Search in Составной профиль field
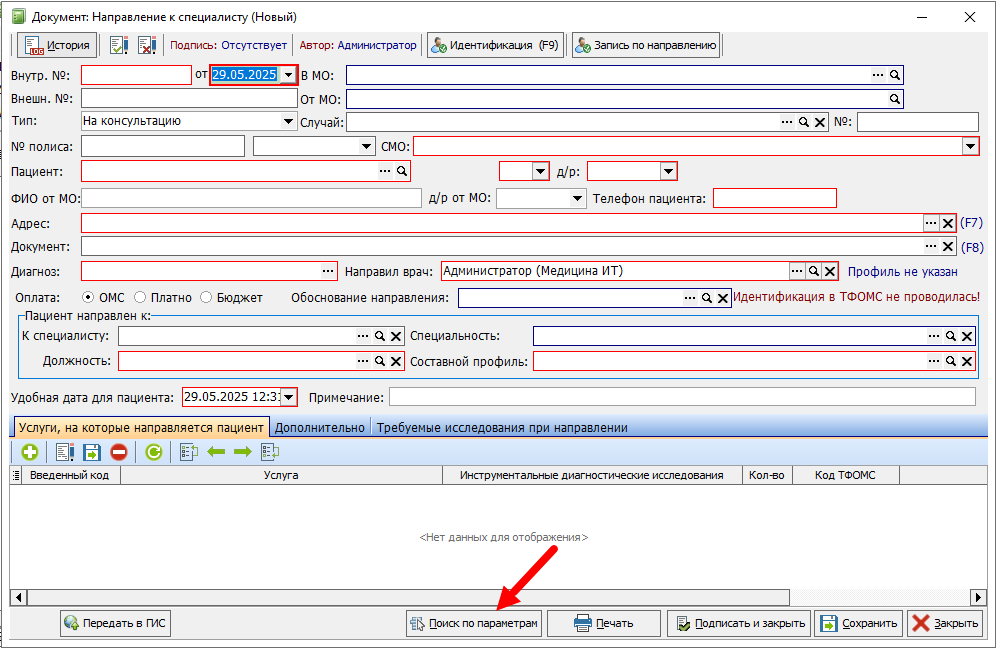Image resolution: width=996 pixels, height=648 pixels. pos(950,361)
